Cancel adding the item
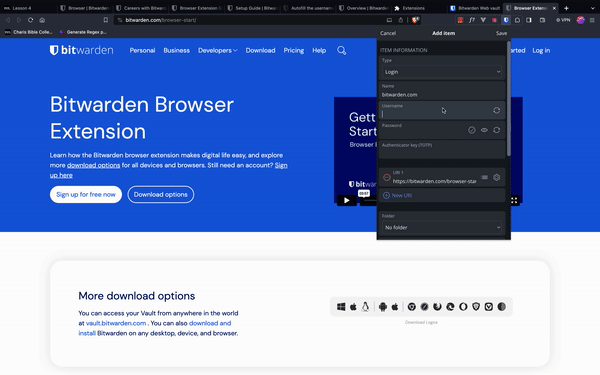 click(x=388, y=33)
